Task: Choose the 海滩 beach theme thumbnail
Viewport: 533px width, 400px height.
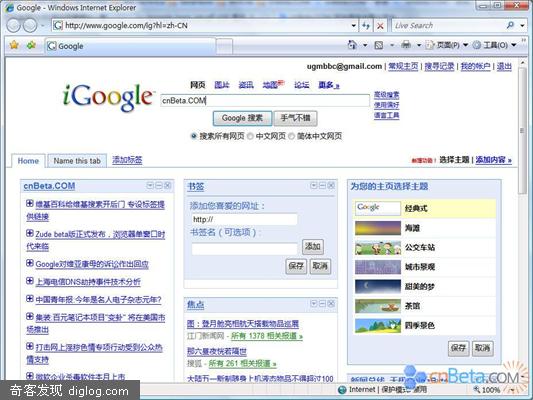Action: pyautogui.click(x=378, y=228)
